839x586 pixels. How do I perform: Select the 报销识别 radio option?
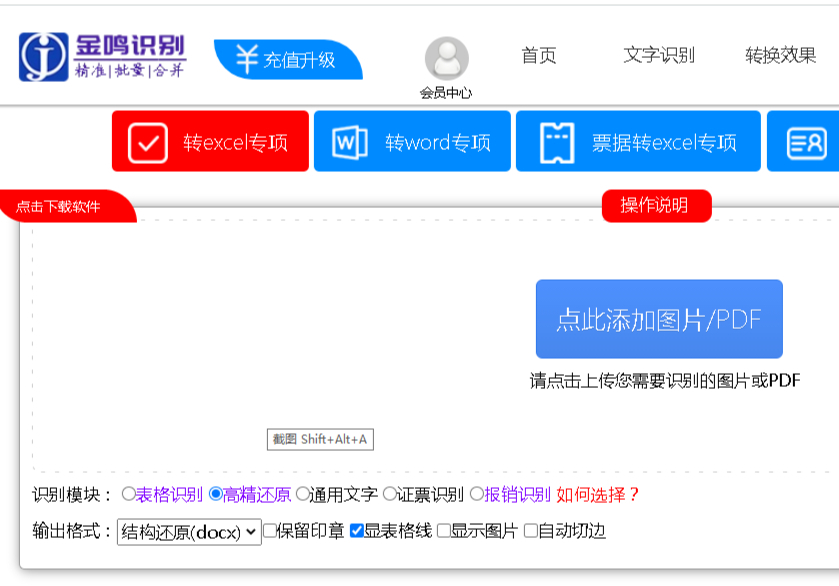pos(476,494)
